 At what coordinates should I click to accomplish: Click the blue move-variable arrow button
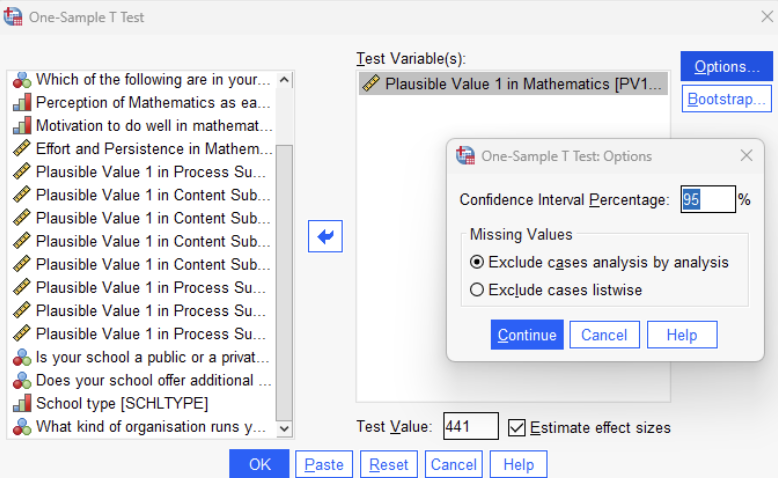(325, 236)
